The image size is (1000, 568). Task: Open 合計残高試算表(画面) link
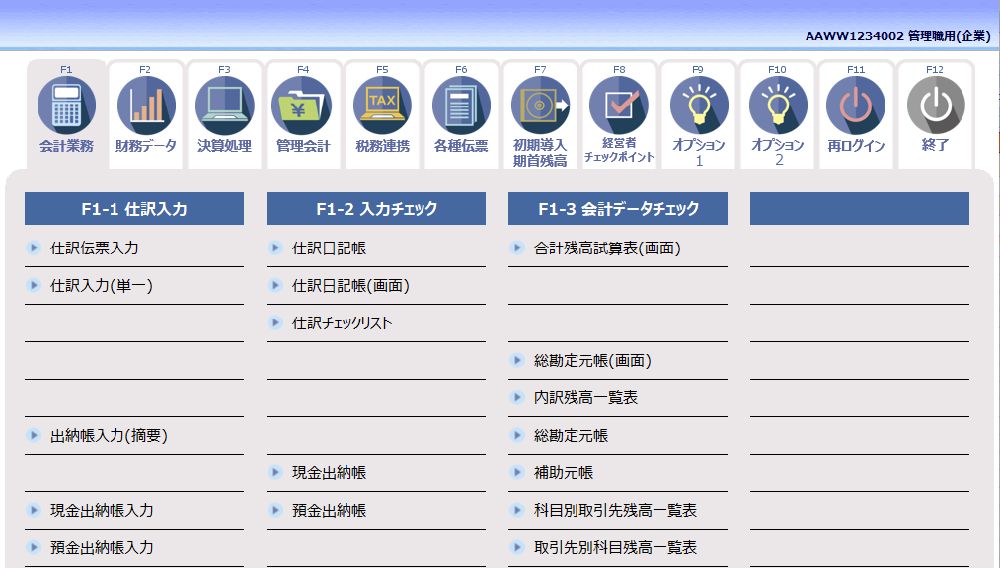click(607, 248)
